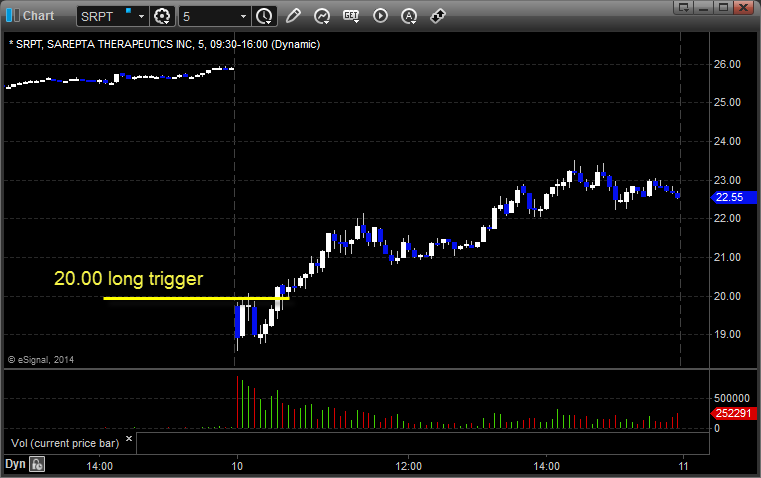Close the Vol (current price bar) label
Viewport: 761px width, 478px height.
(x=129, y=439)
